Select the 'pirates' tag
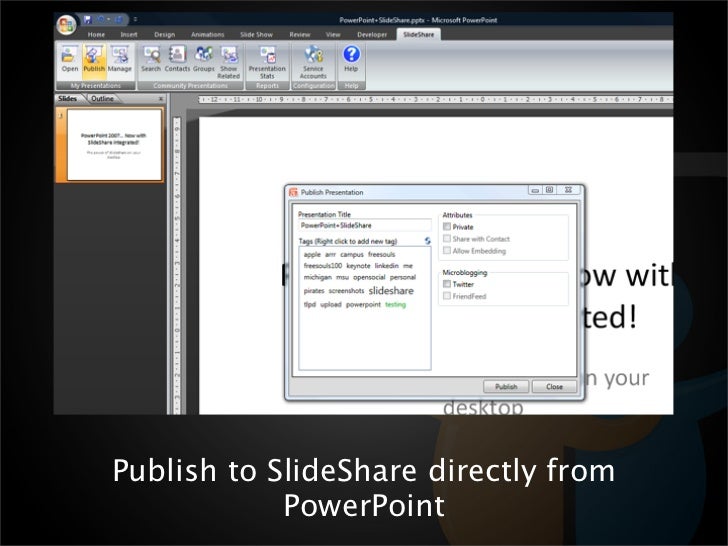Viewport: 728px width, 546px height. coord(314,291)
